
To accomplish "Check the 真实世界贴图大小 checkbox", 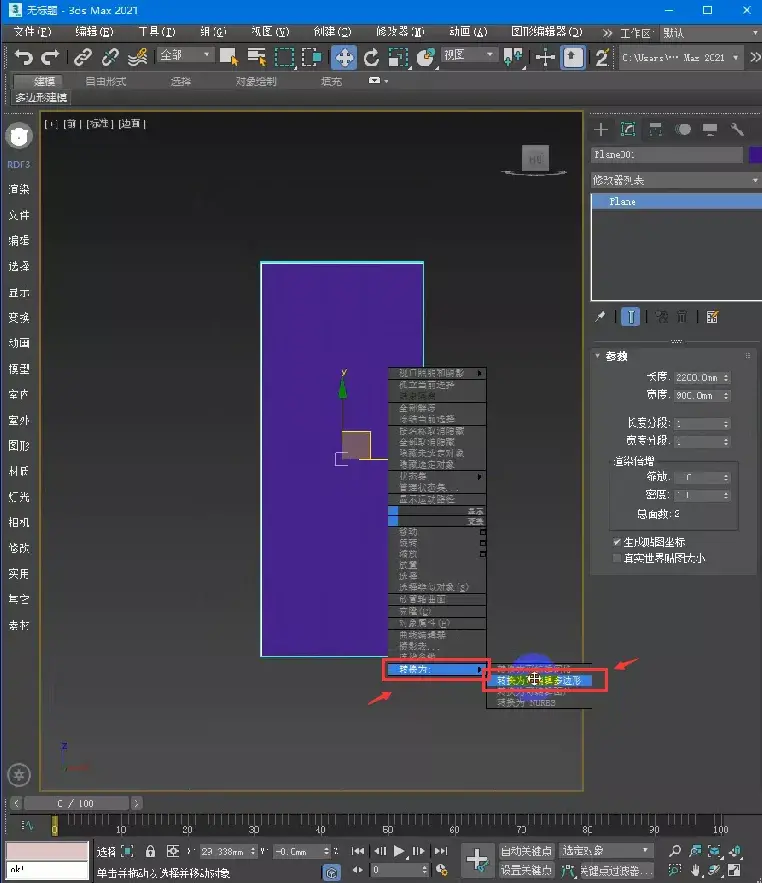I will [x=617, y=558].
